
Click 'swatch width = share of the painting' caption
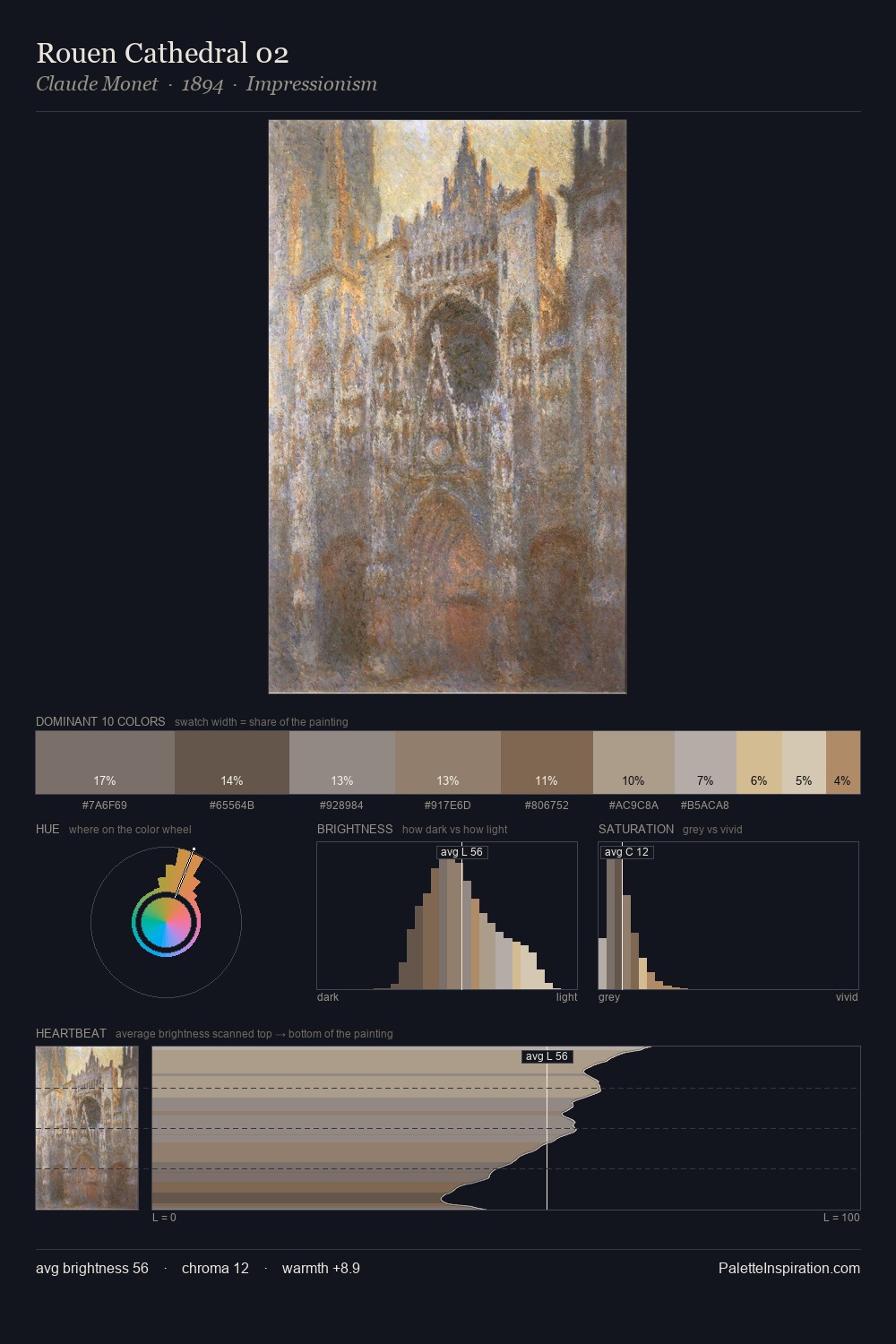262,722
